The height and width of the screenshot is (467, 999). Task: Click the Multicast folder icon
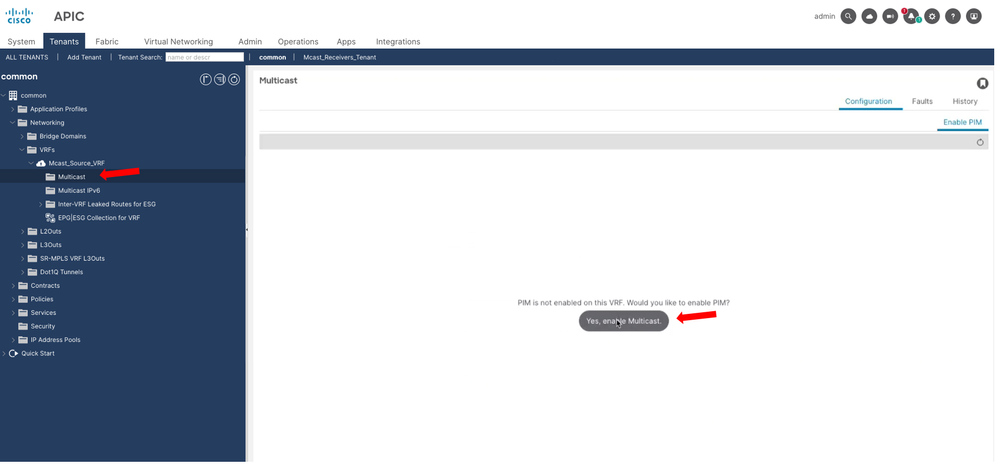(x=50, y=176)
